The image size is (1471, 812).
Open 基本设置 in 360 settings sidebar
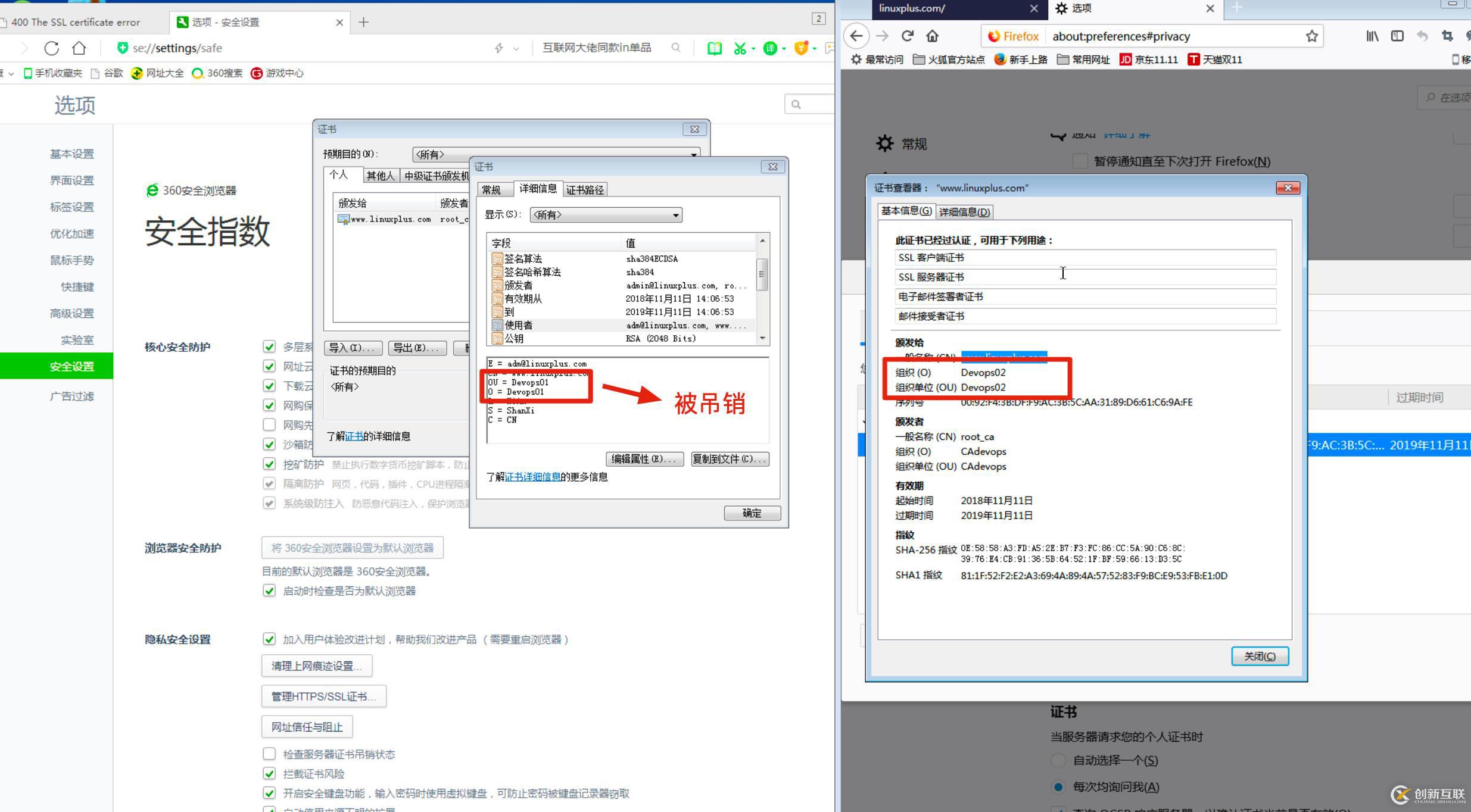point(72,154)
